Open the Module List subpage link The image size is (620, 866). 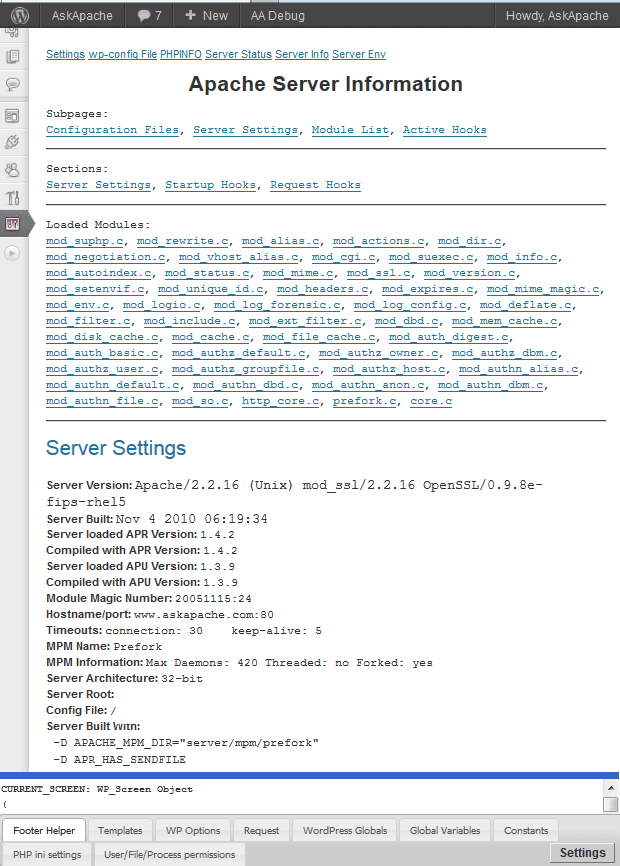click(350, 130)
